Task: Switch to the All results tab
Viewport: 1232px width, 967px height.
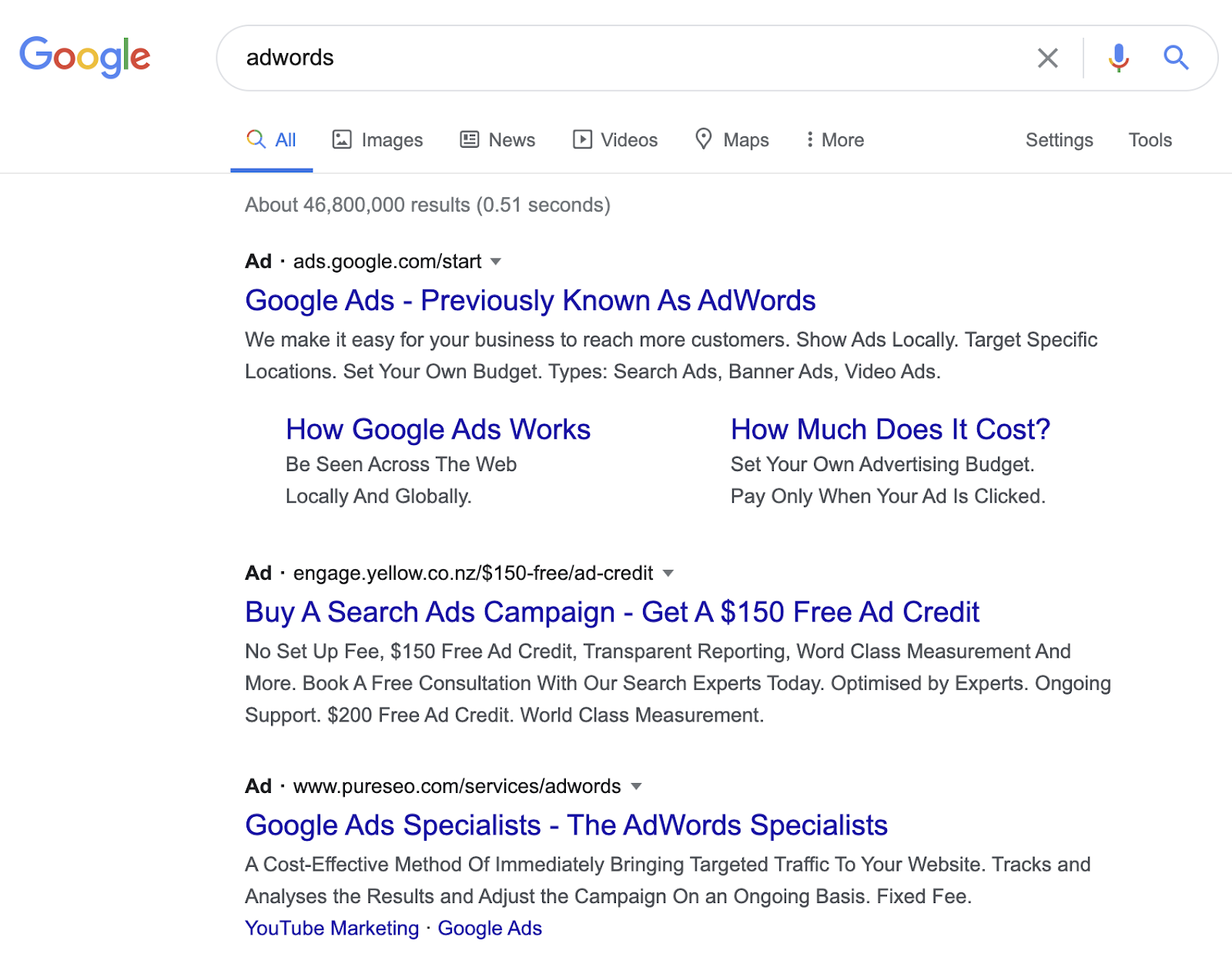Action: click(272, 139)
